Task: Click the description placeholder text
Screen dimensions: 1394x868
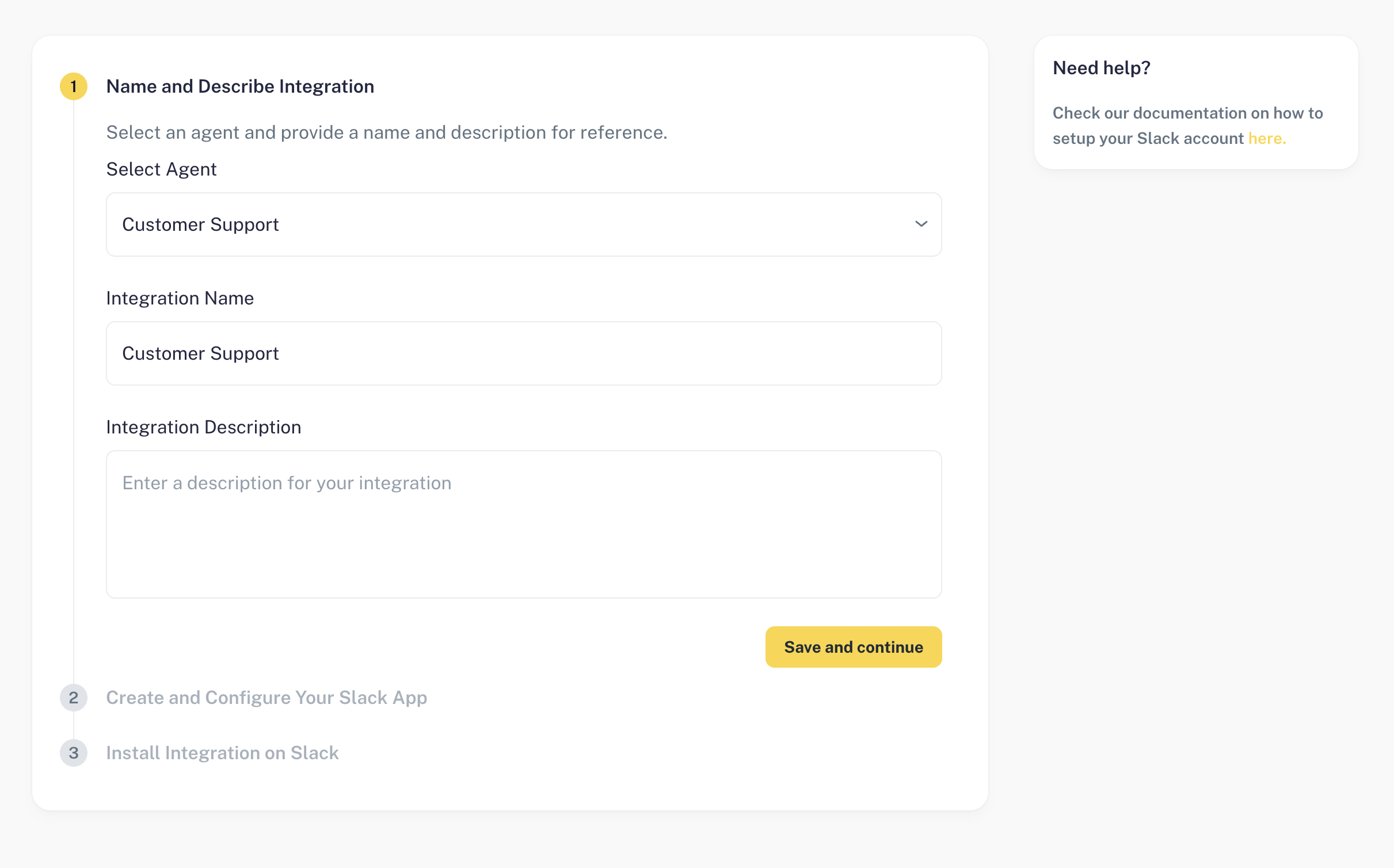Action: (287, 483)
